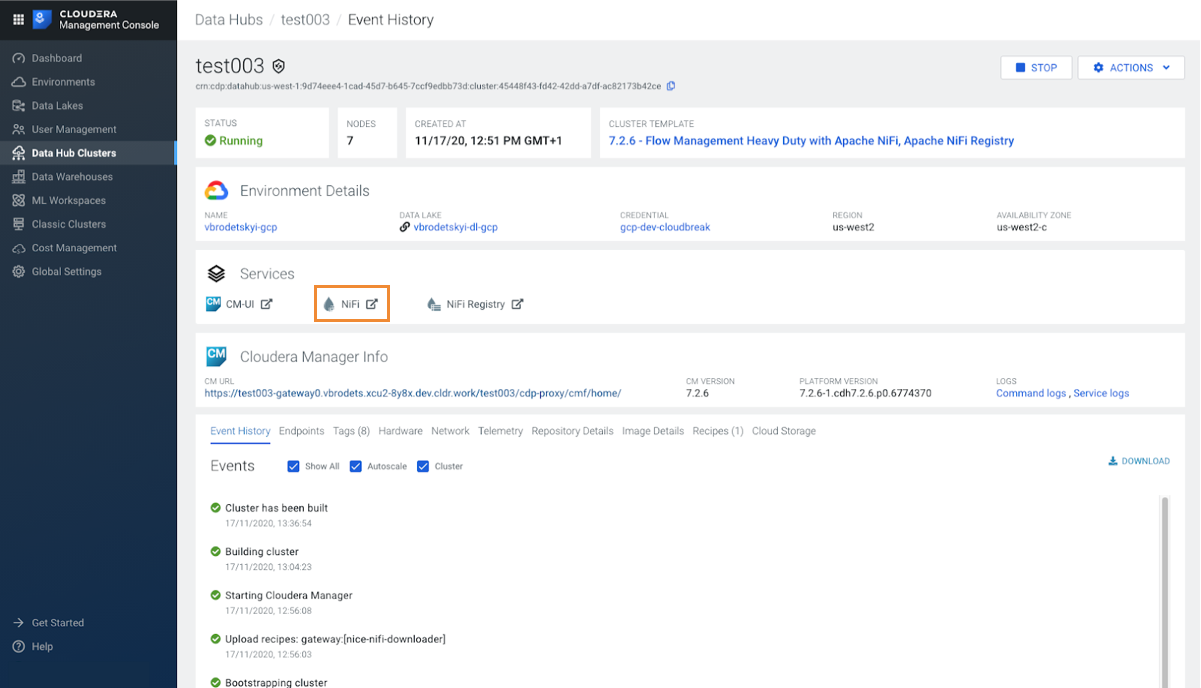
Task: Open NiFi Registry service link
Action: coord(475,304)
